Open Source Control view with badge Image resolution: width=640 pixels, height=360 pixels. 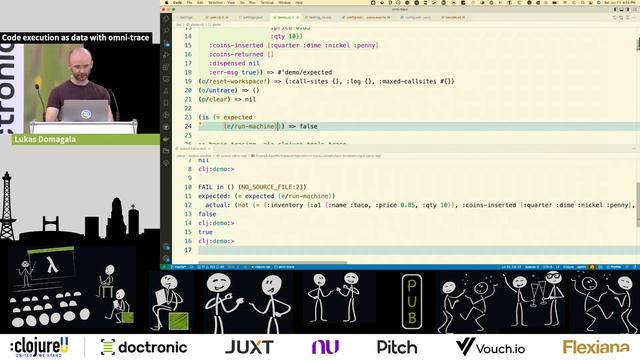point(166,43)
